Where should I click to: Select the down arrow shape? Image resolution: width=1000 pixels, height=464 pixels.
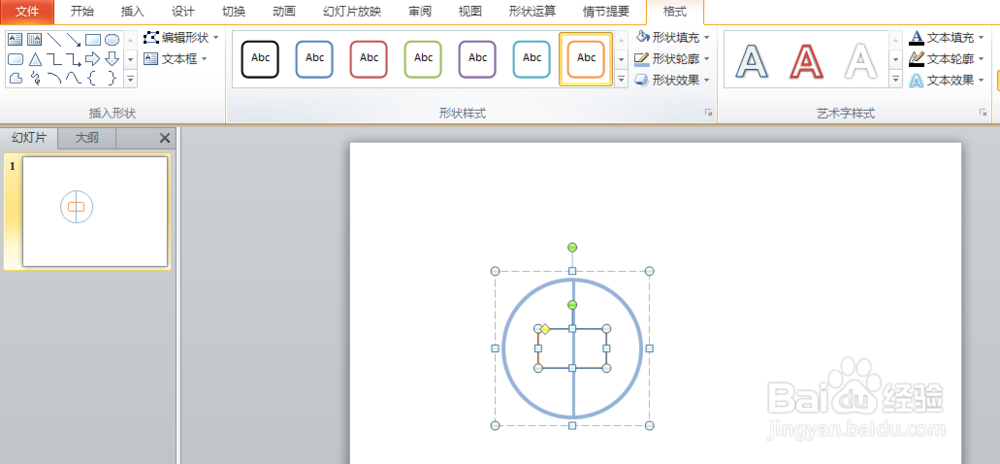pos(112,59)
